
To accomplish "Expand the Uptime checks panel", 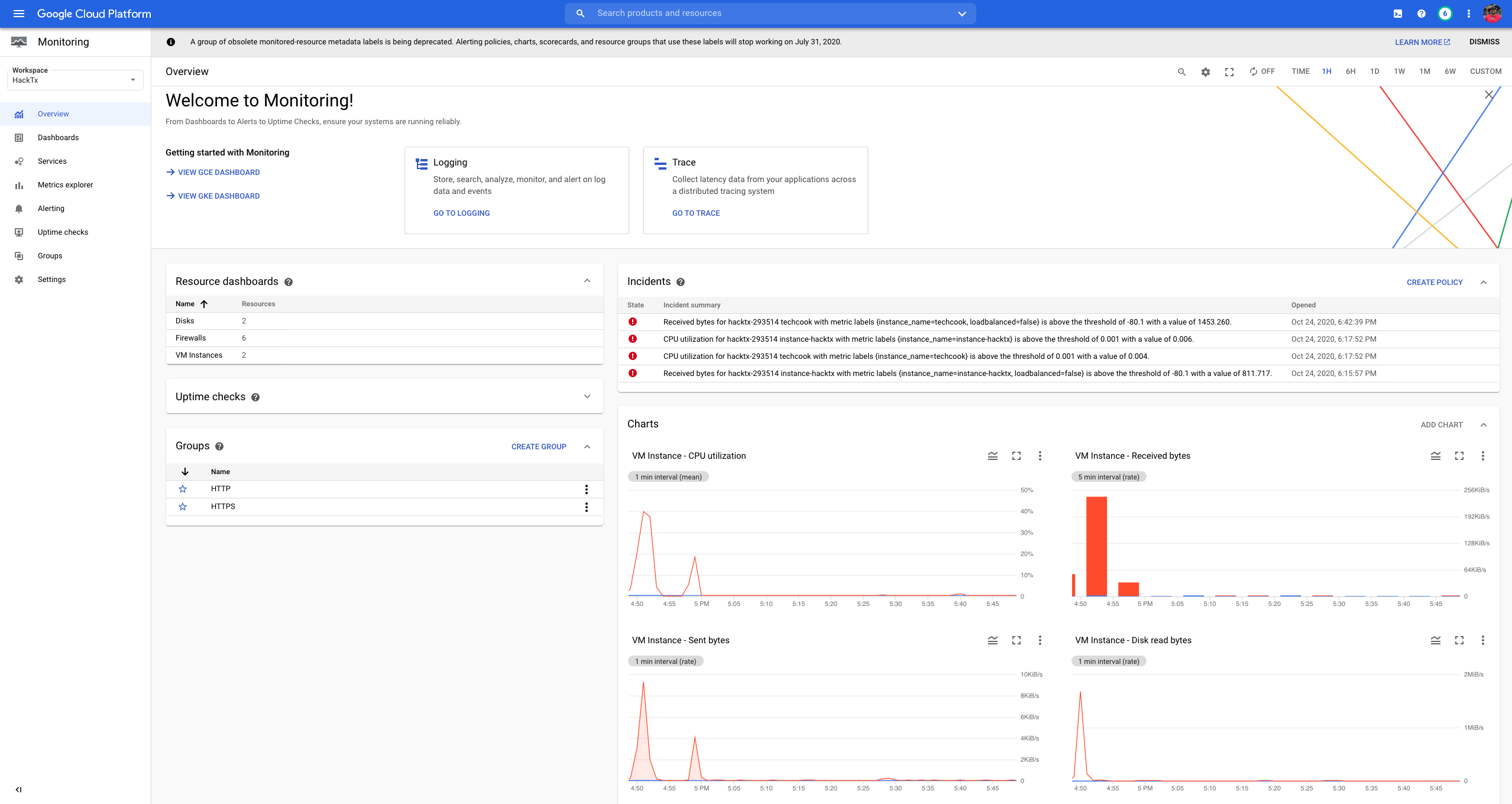I will (587, 397).
